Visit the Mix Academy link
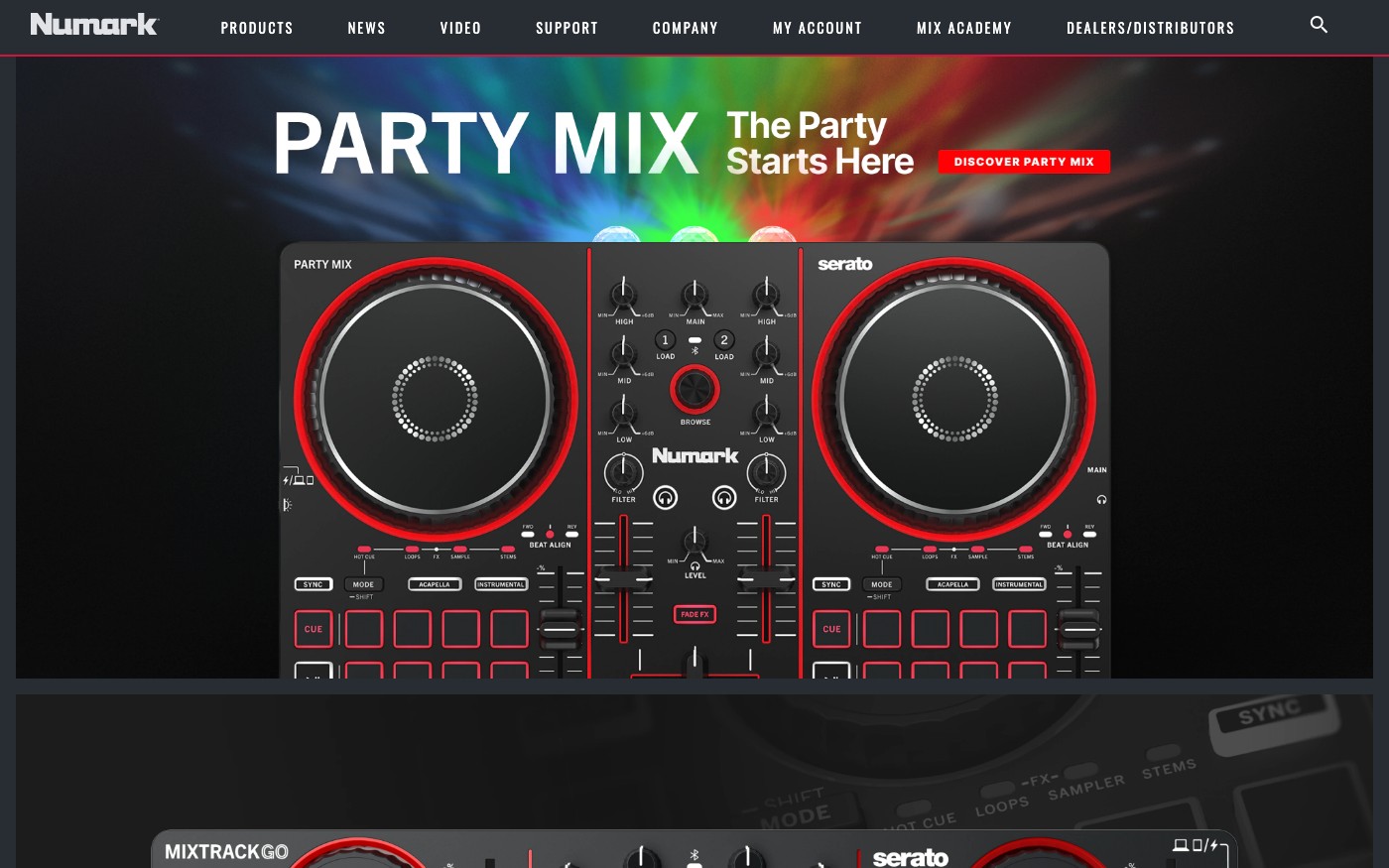The height and width of the screenshot is (868, 1389). coord(964,28)
